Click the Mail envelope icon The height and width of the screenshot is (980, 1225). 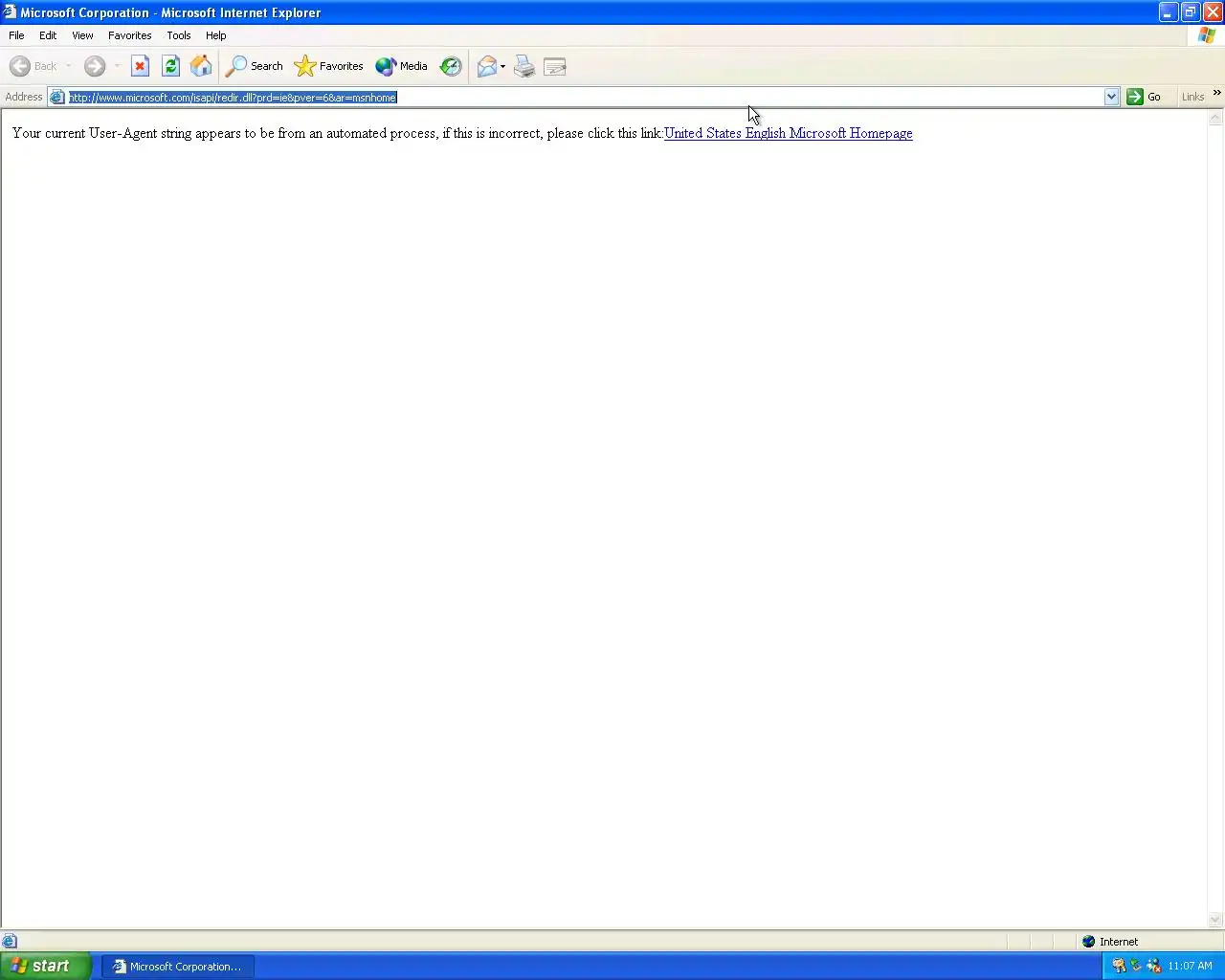click(487, 66)
